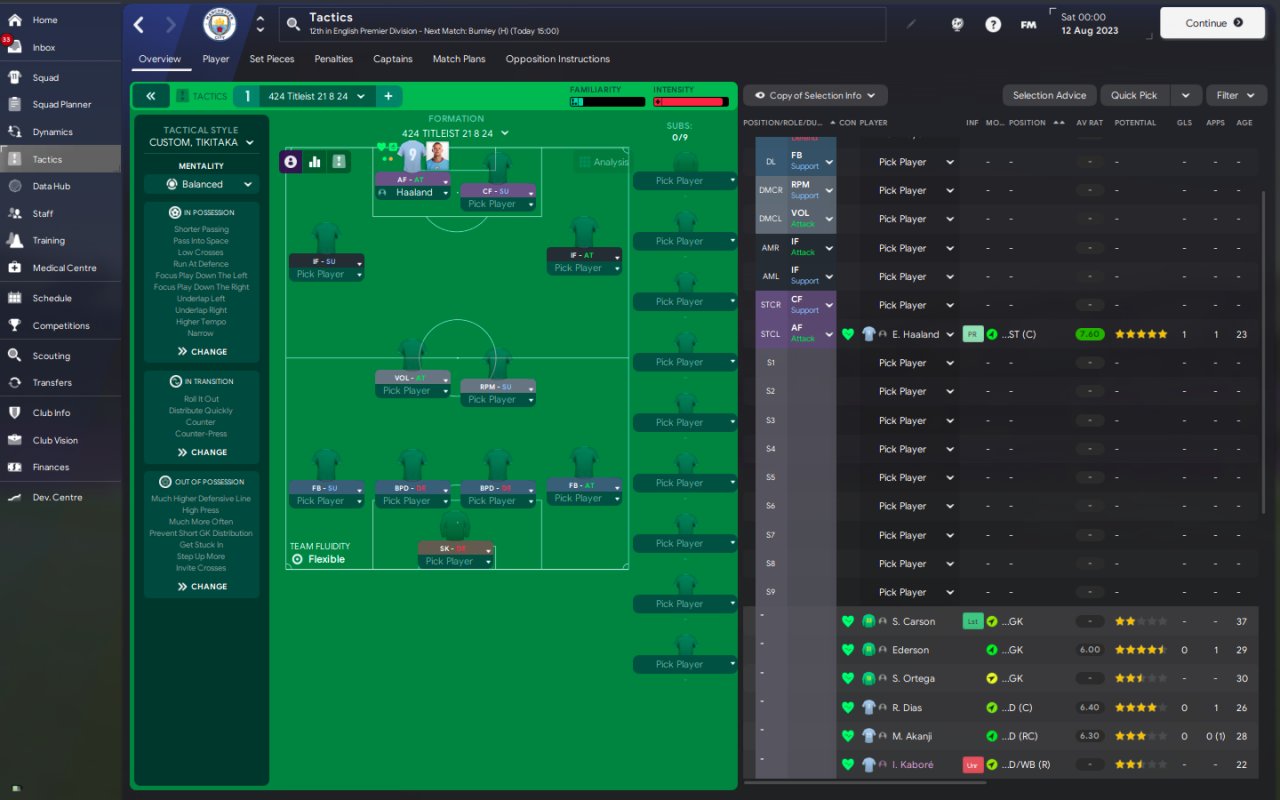Open the Opposition Instructions tab
The image size is (1280, 800).
pyautogui.click(x=558, y=59)
